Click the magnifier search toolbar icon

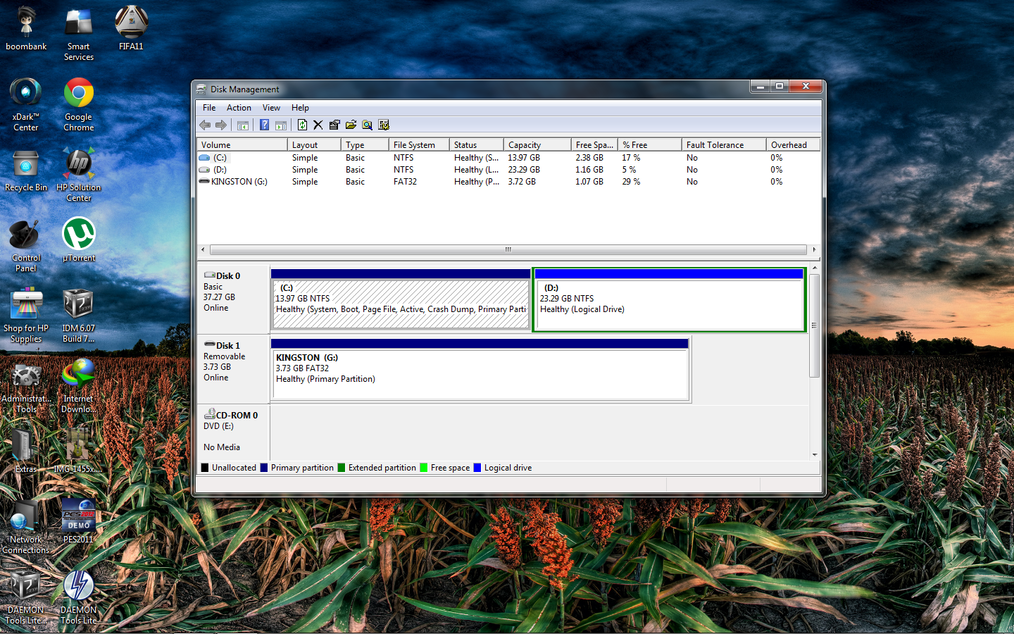367,125
